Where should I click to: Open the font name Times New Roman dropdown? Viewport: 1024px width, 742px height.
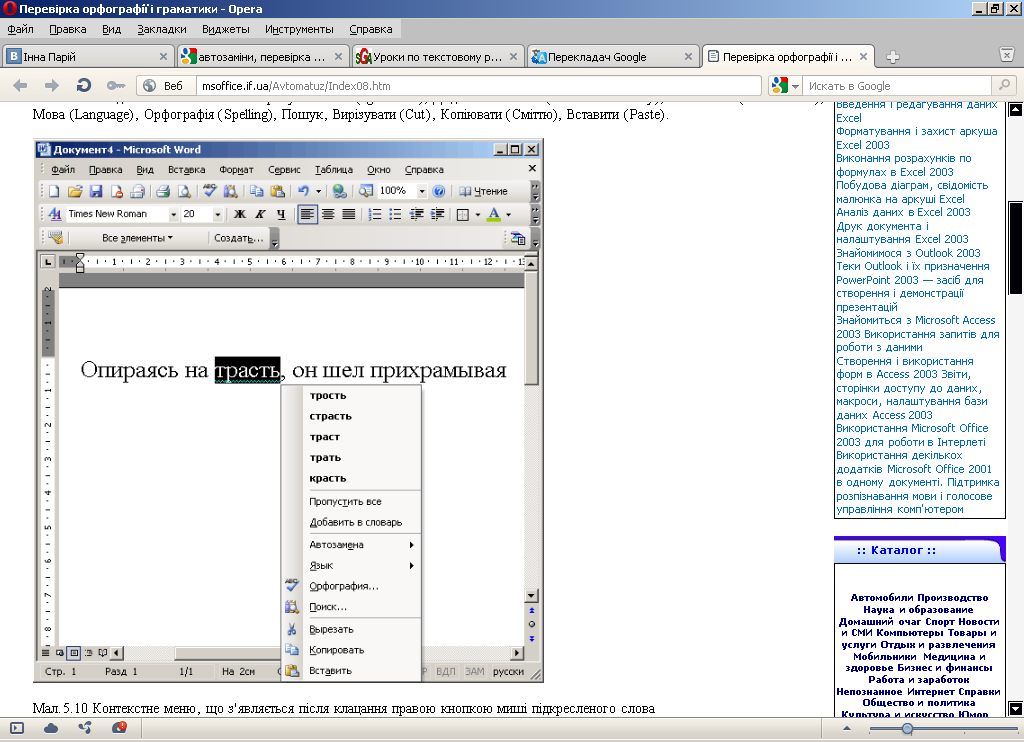tap(173, 214)
